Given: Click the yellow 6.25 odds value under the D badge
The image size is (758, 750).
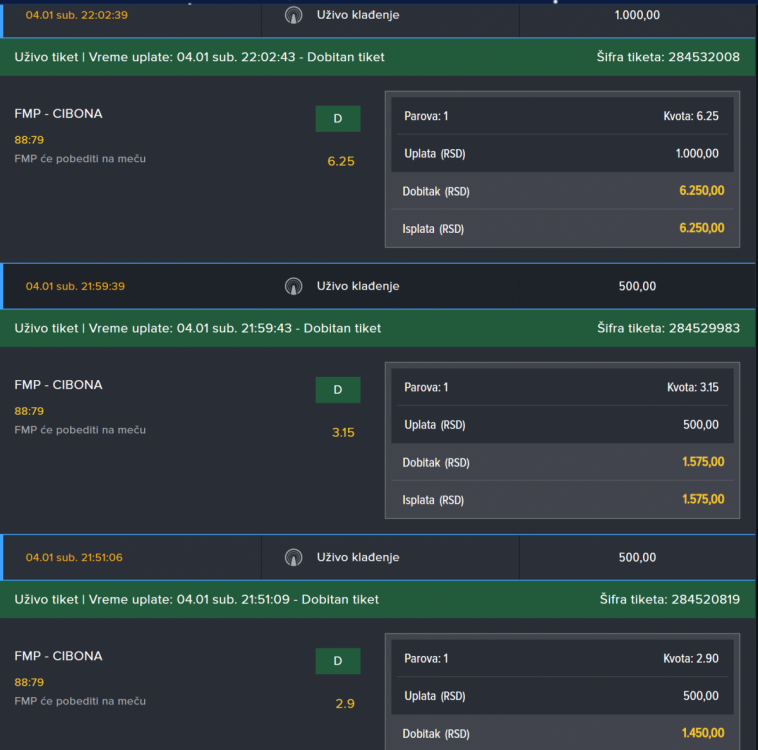Looking at the screenshot, I should coord(341,161).
